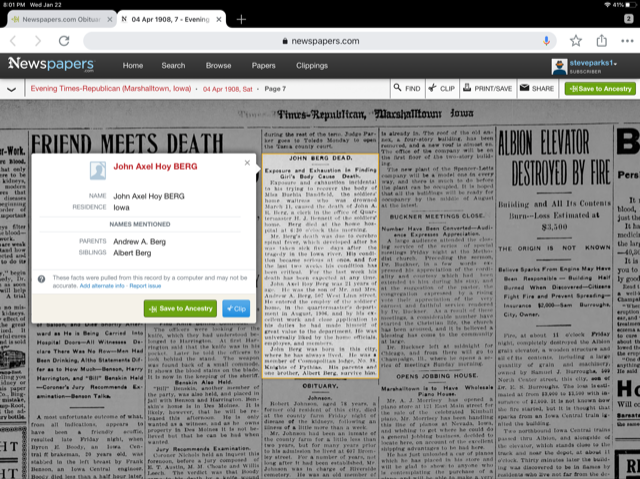Select the 04 Apr 1908, 7 - Evening tab

click(x=171, y=19)
